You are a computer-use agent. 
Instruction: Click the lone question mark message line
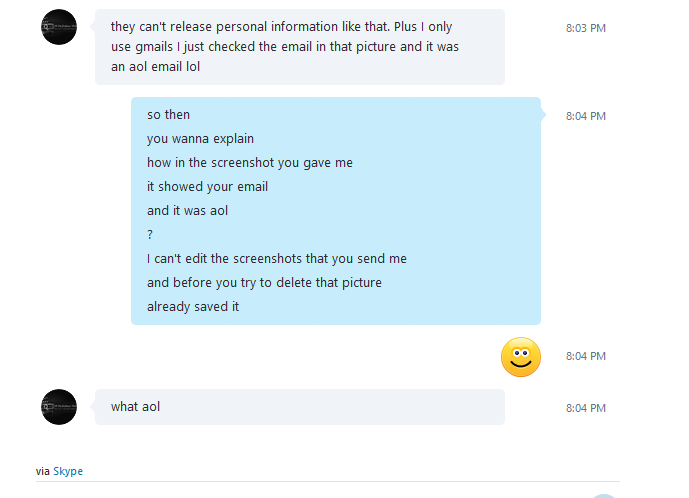coord(150,235)
